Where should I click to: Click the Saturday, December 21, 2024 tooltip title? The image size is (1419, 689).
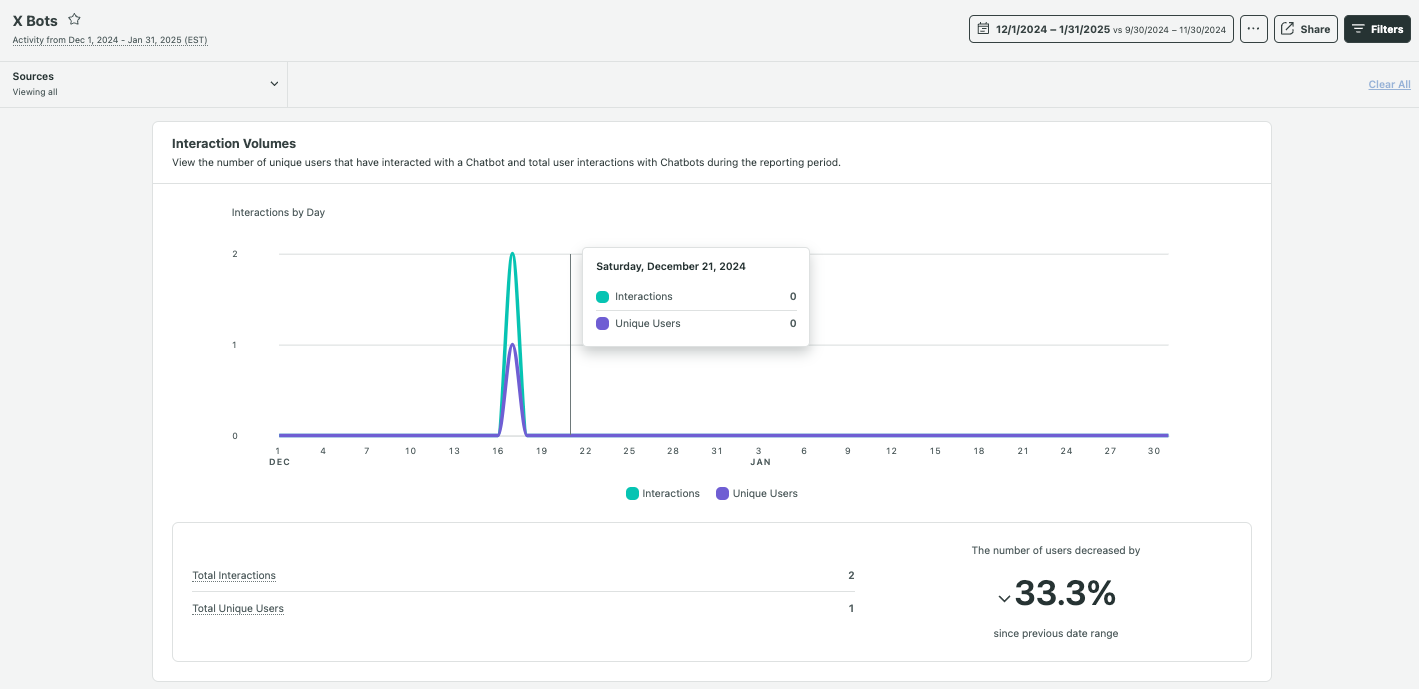[671, 266]
